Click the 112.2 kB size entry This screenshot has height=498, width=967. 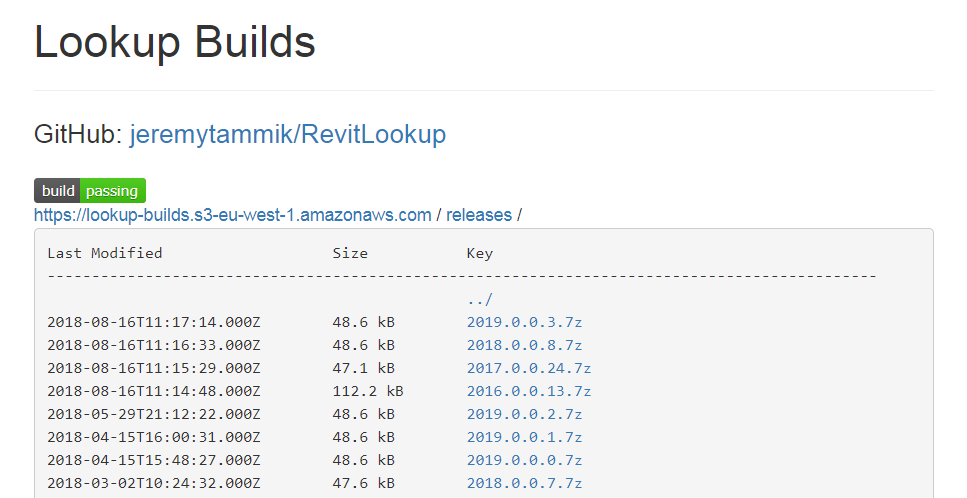click(x=368, y=391)
